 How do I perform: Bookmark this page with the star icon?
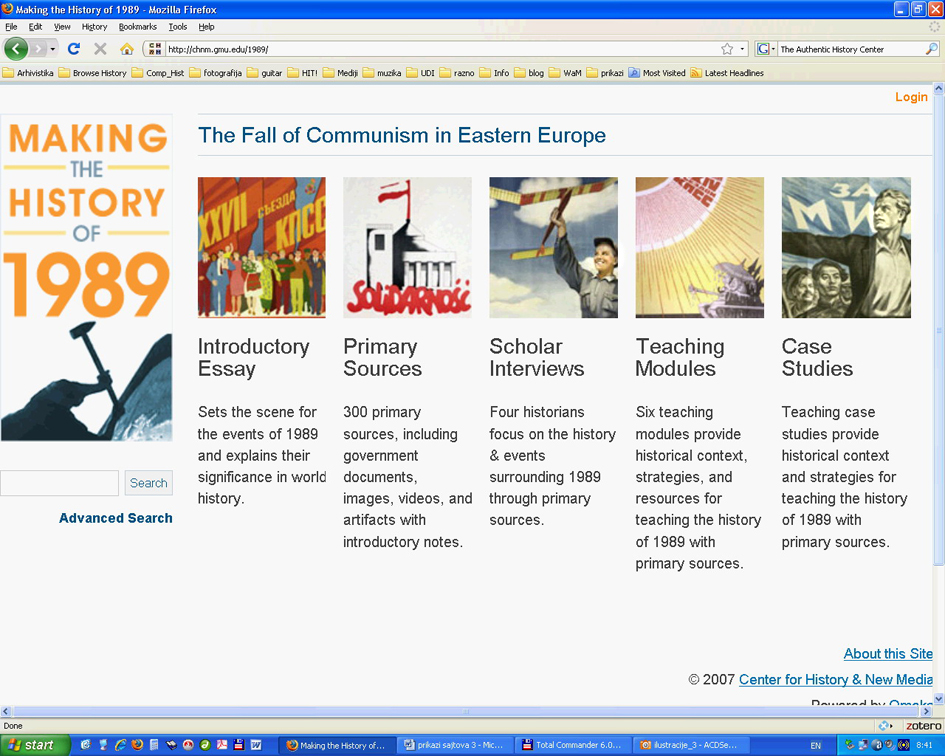click(727, 49)
